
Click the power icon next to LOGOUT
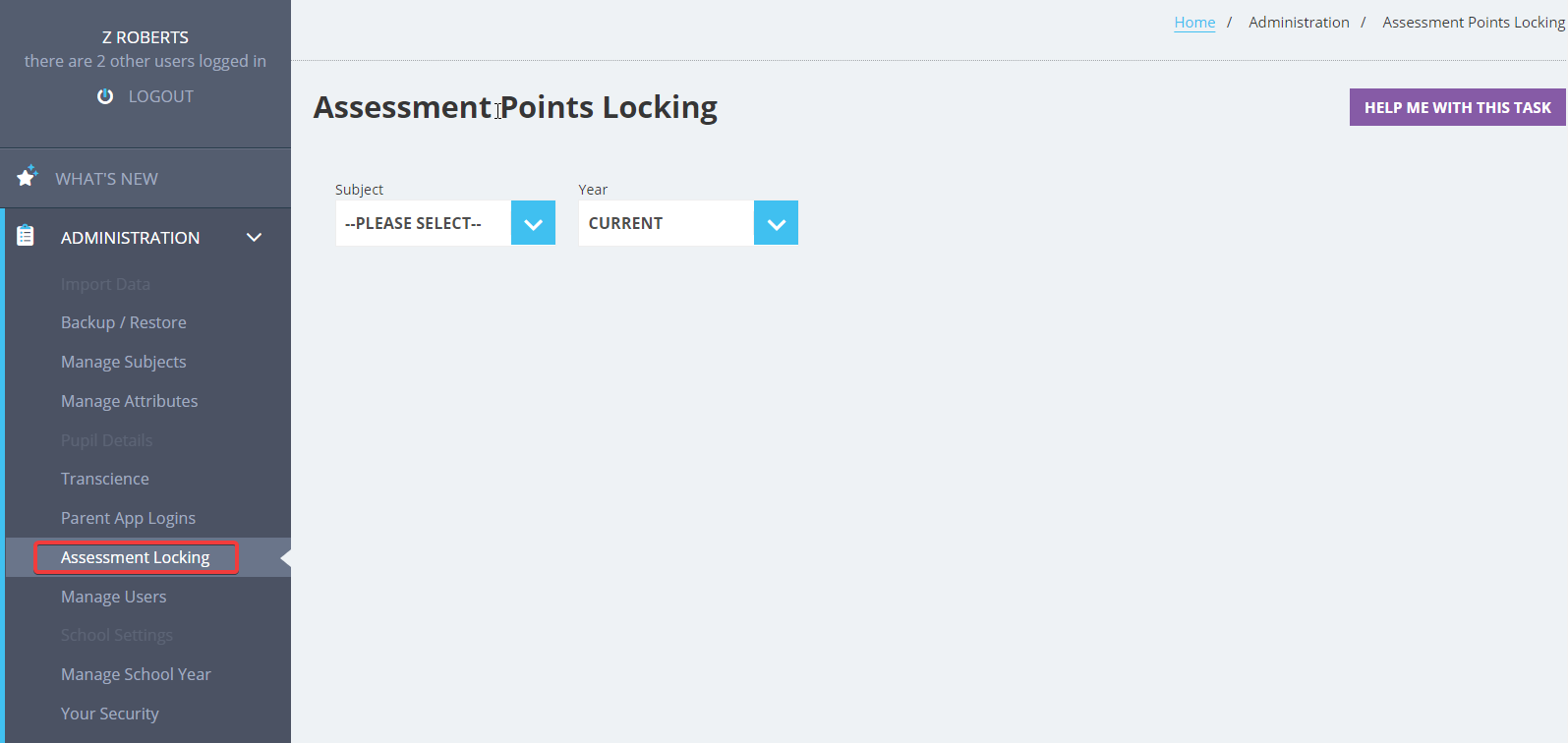click(105, 95)
